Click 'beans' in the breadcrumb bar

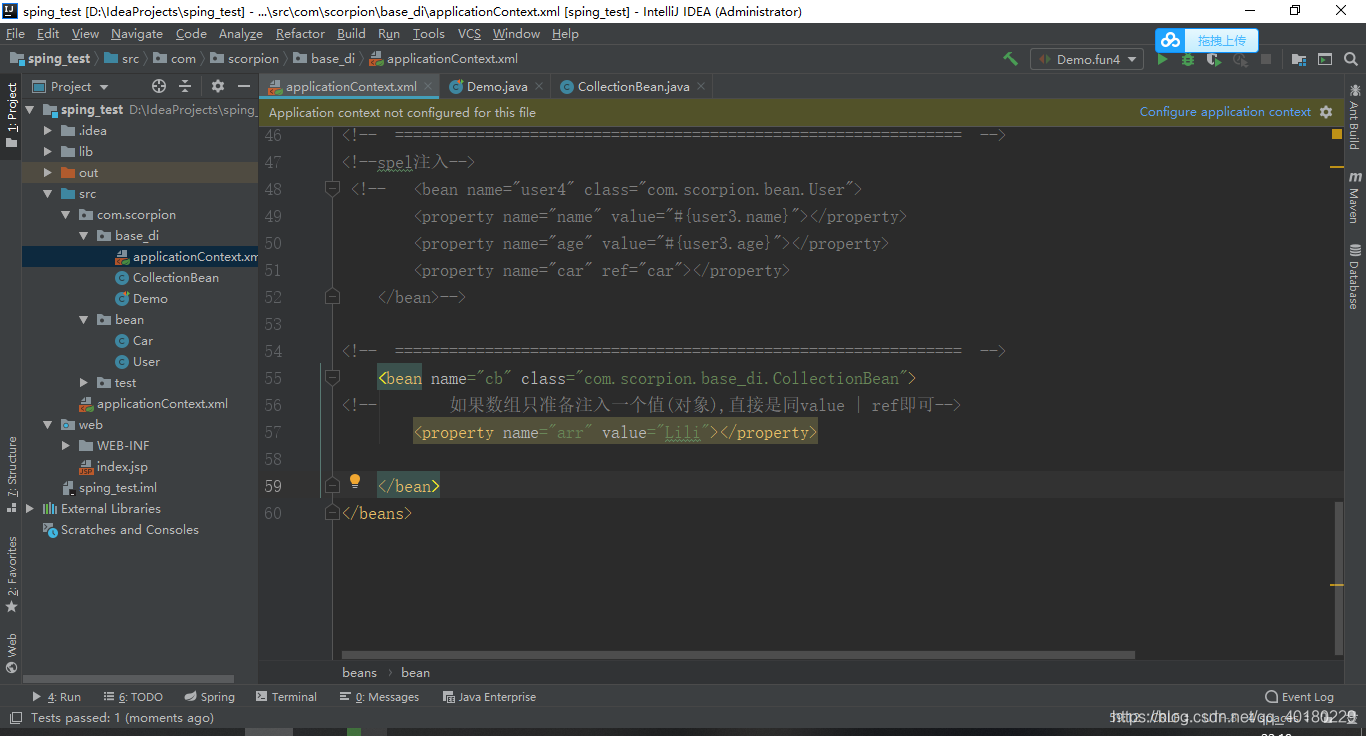pos(360,673)
